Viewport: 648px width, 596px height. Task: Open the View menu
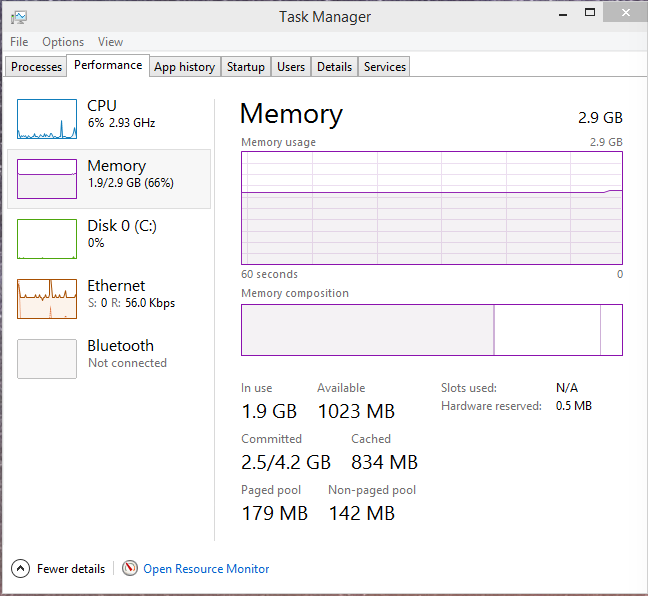pos(110,42)
